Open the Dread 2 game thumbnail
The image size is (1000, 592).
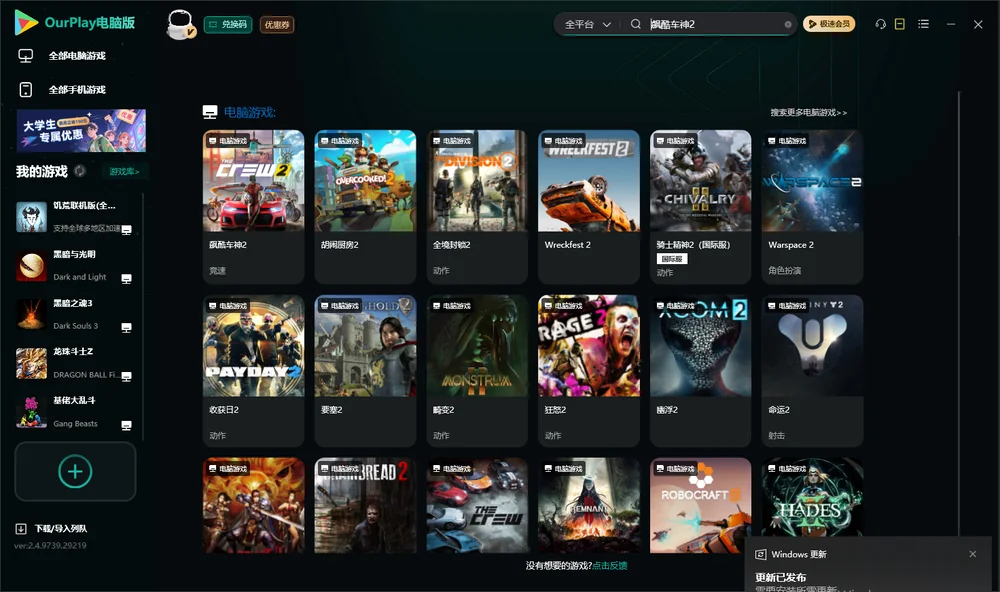coord(365,505)
